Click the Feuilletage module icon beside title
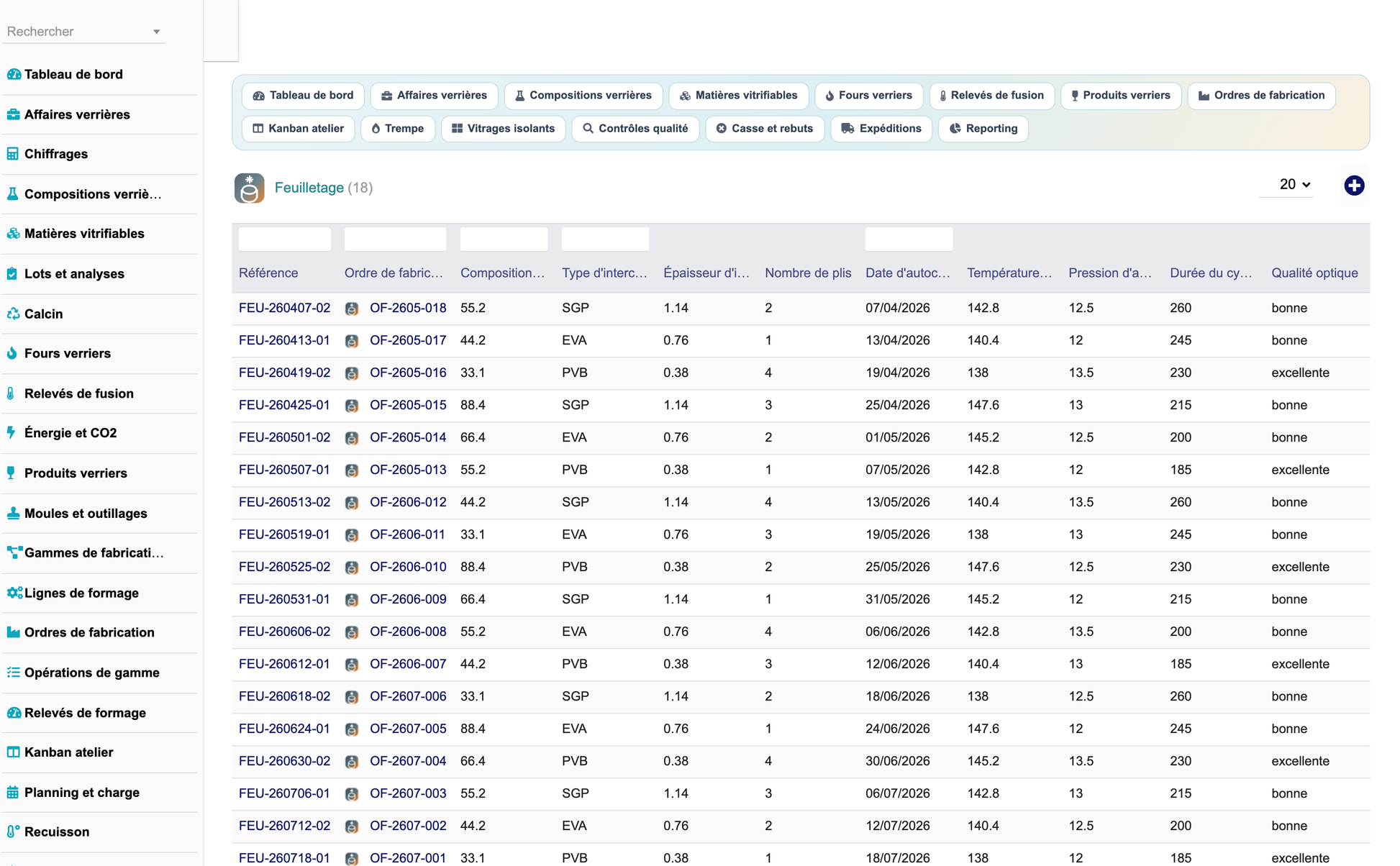The height and width of the screenshot is (866, 1400). 249,188
